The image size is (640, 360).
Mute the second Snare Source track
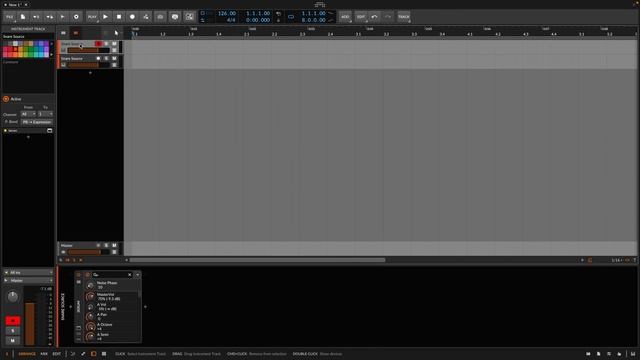[114, 58]
